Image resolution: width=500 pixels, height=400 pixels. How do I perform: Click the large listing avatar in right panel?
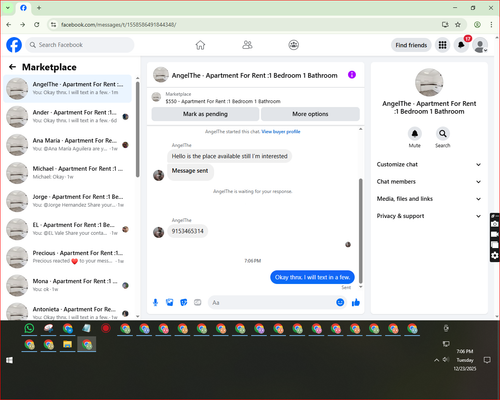click(x=429, y=82)
